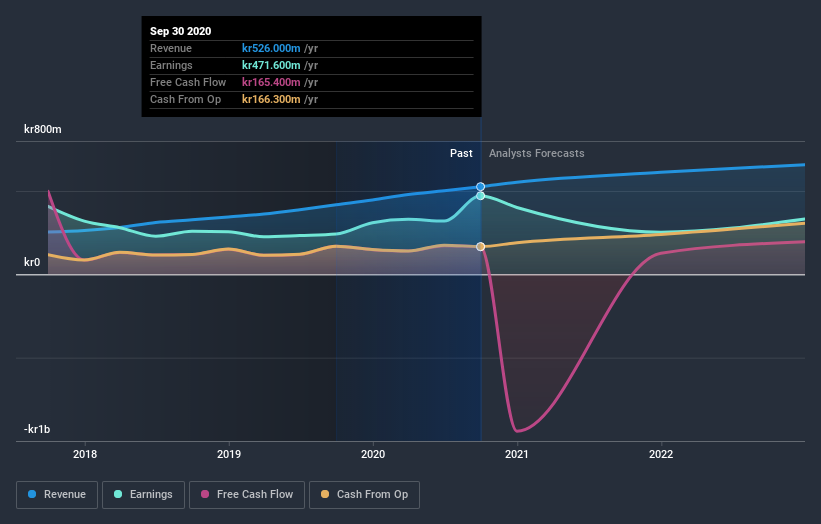Click the -kr1b y-axis label
Image resolution: width=821 pixels, height=524 pixels.
pos(37,429)
